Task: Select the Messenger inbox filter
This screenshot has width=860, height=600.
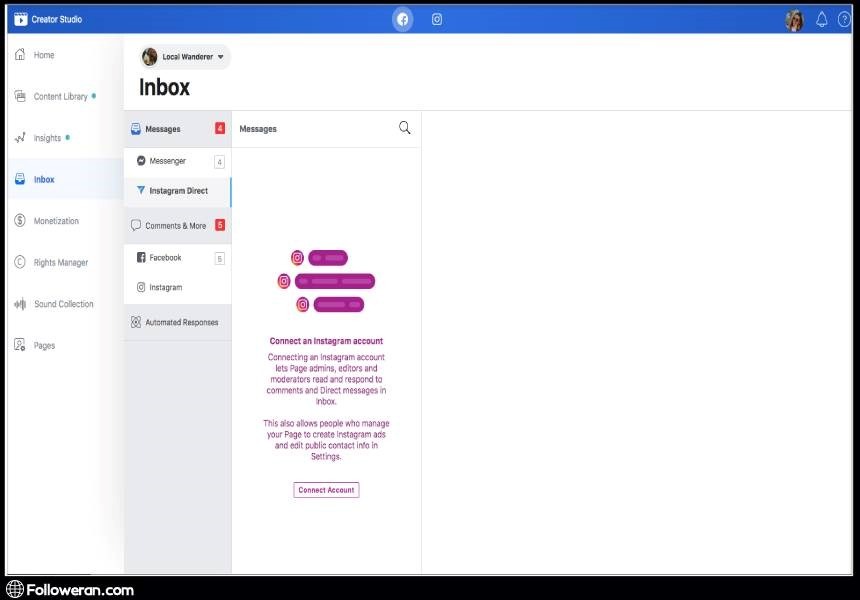Action: pos(168,161)
